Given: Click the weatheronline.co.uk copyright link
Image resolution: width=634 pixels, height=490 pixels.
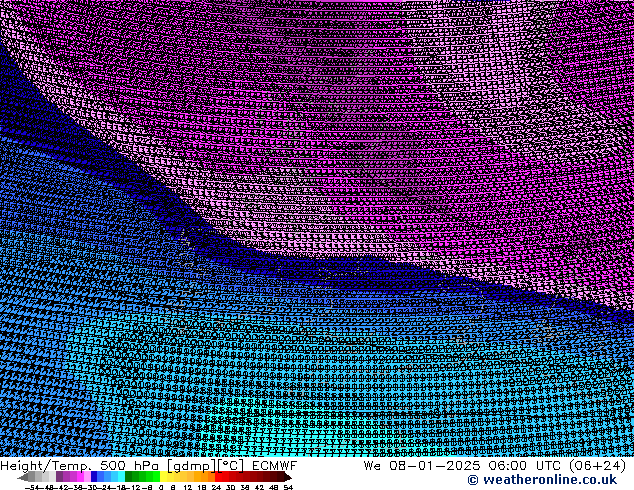Looking at the screenshot, I should tap(542, 480).
